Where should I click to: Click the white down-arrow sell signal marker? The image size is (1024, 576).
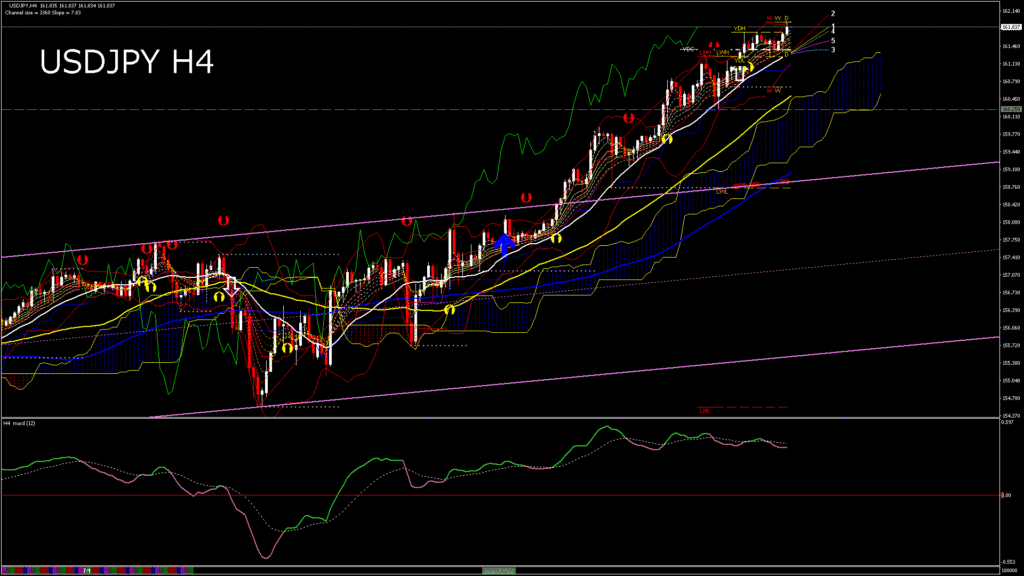231,286
